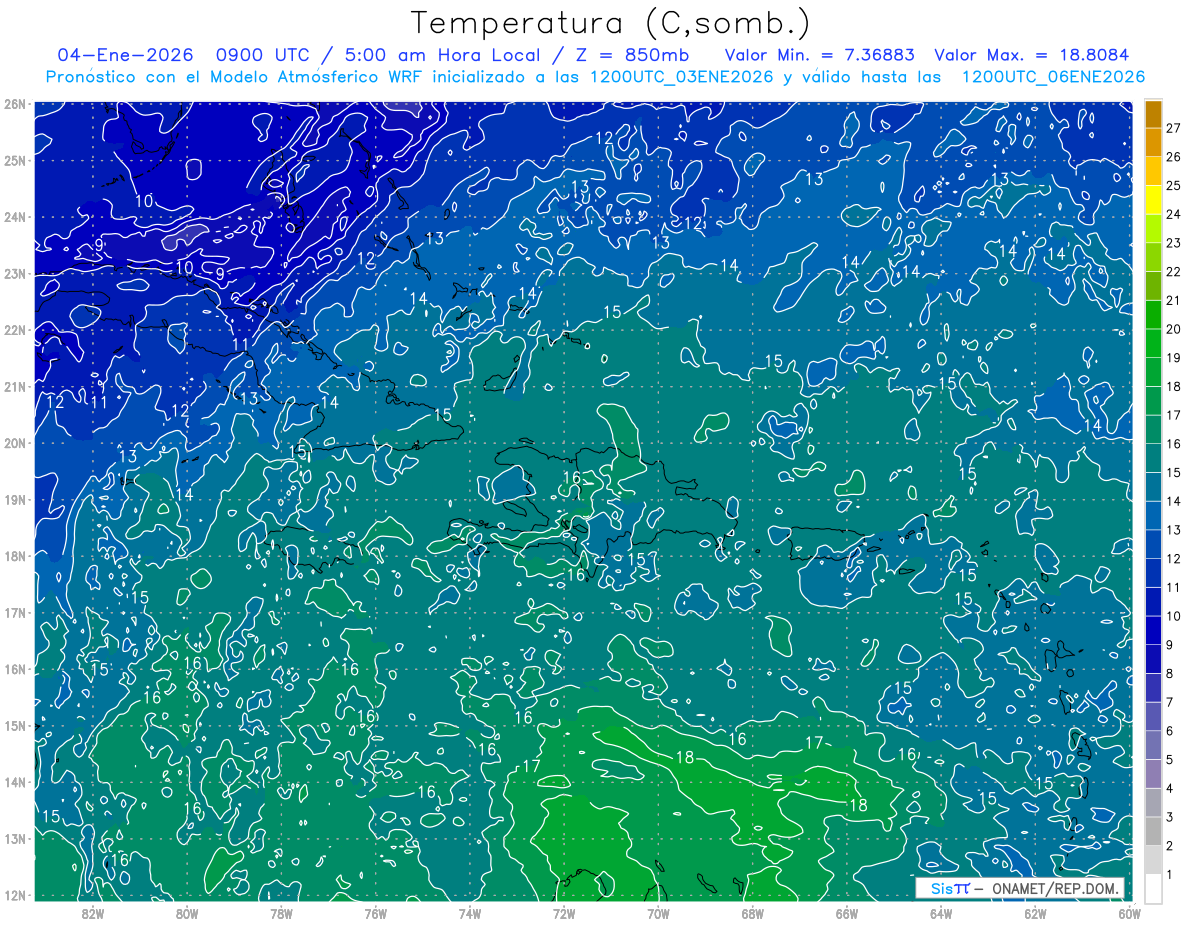Viewport: 1200px width, 927px height.
Task: Click the '60W' longitude axis label
Action: pos(1129,913)
